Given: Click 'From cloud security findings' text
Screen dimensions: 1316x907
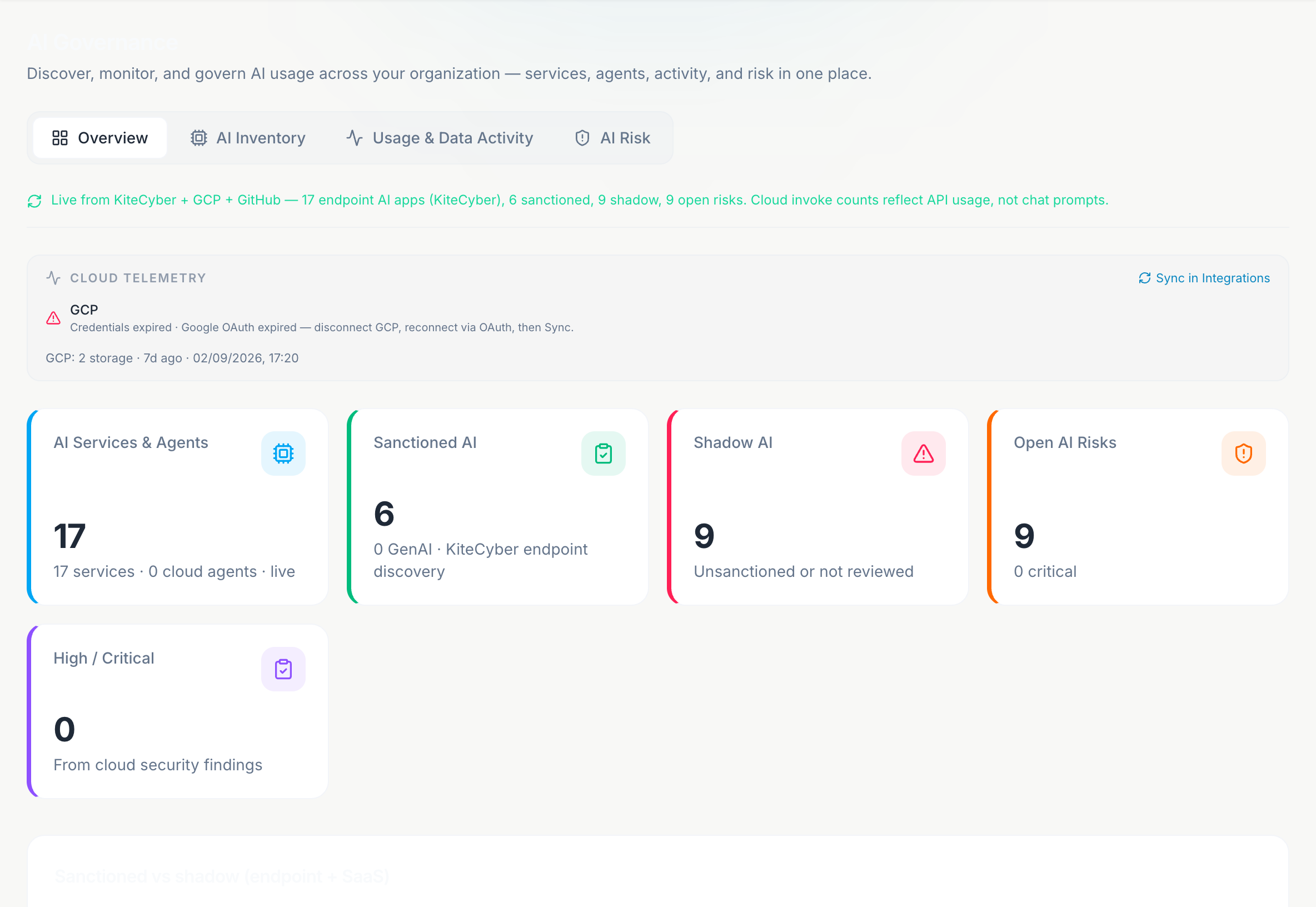Looking at the screenshot, I should (158, 765).
